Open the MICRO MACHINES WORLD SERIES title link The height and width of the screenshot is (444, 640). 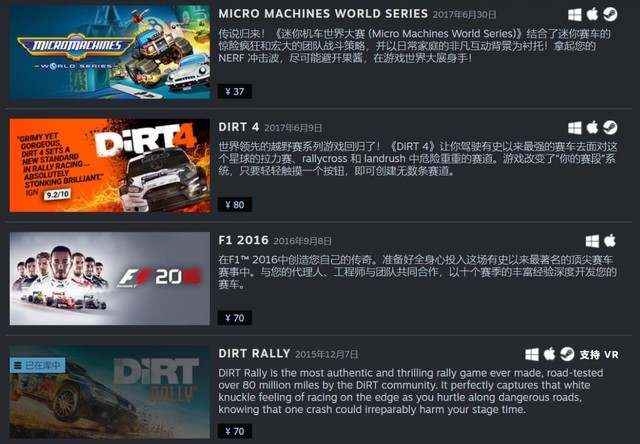point(323,13)
